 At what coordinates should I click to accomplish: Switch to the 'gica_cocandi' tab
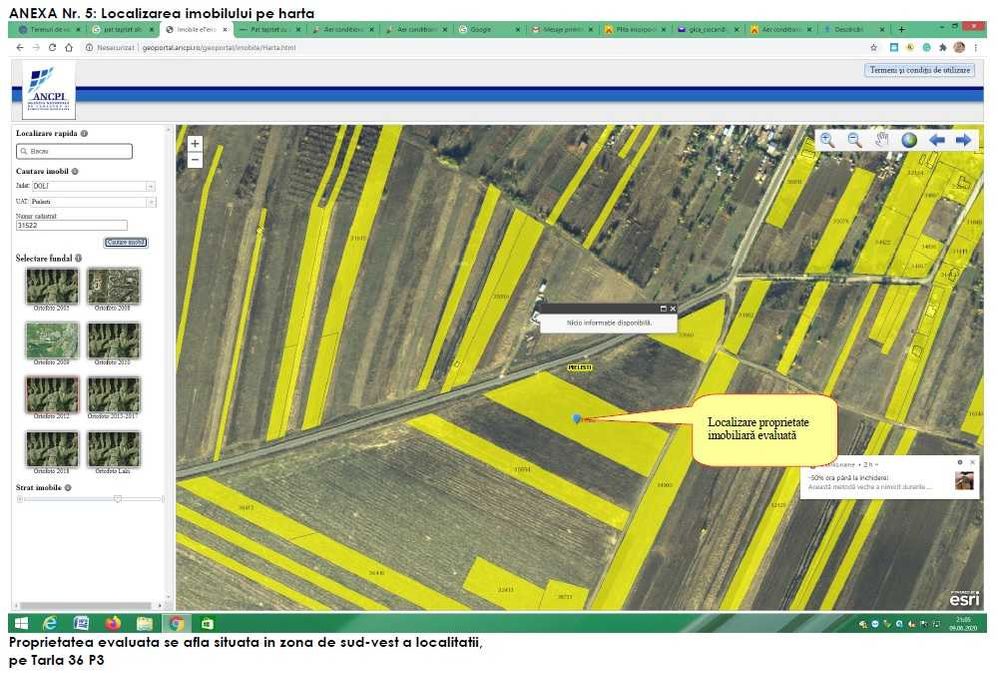pyautogui.click(x=709, y=29)
